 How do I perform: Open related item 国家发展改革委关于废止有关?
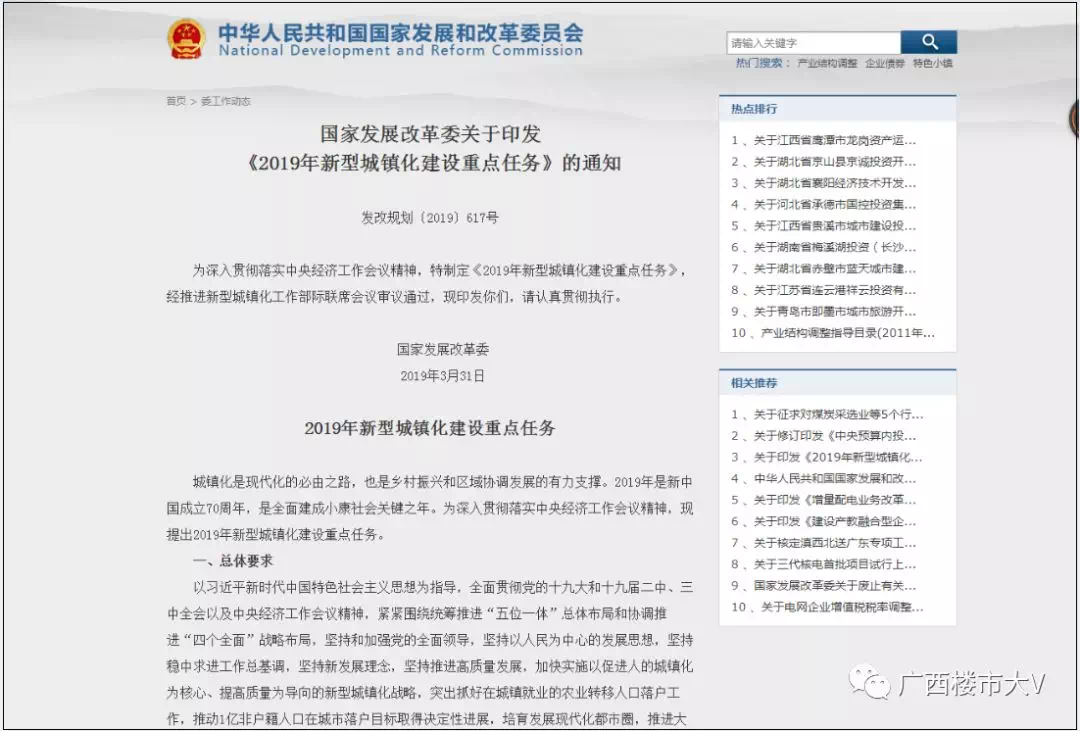click(835, 586)
